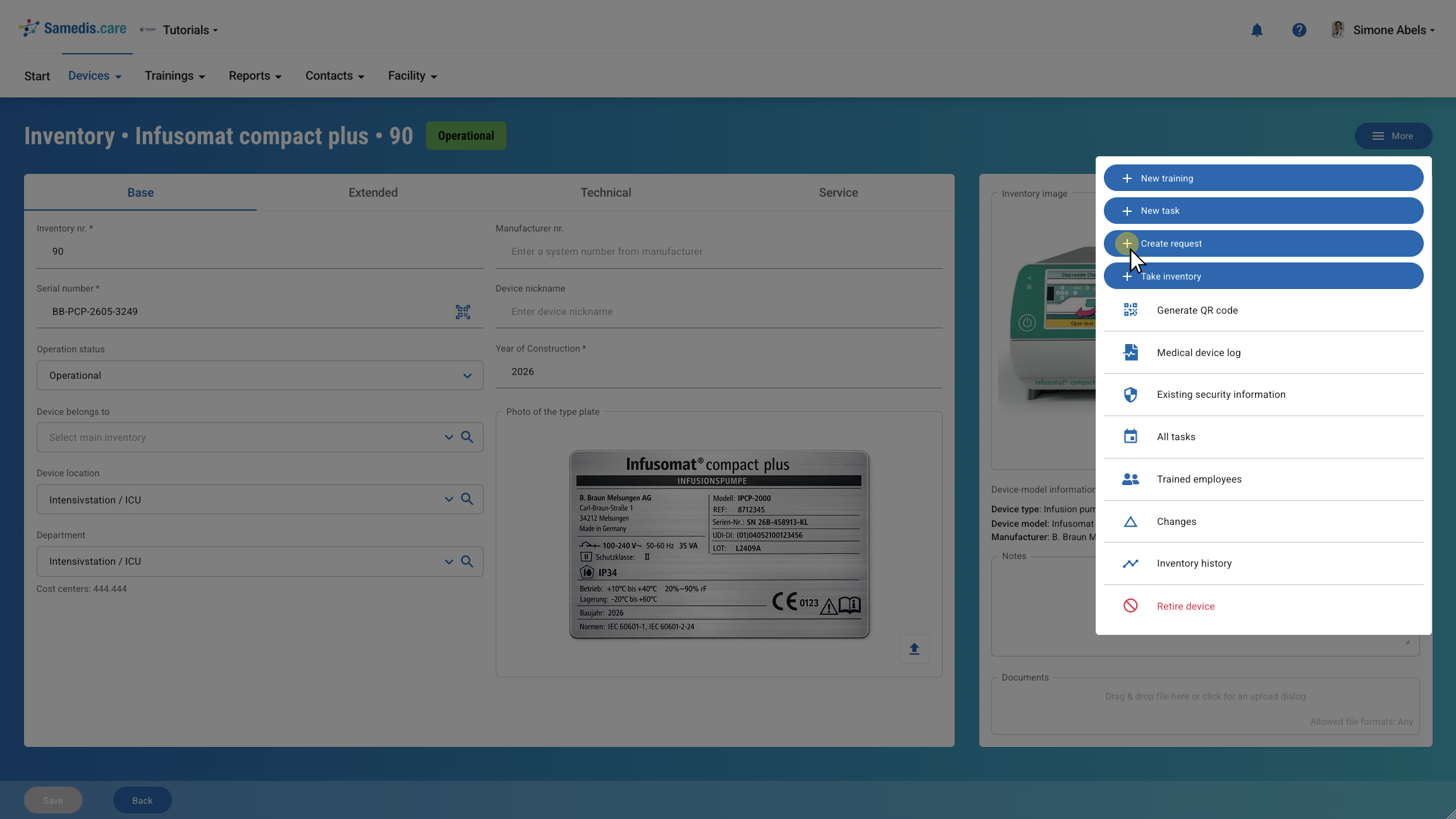Screen dimensions: 1456x819
Task: Click the Medical device log icon
Action: coord(1130,352)
